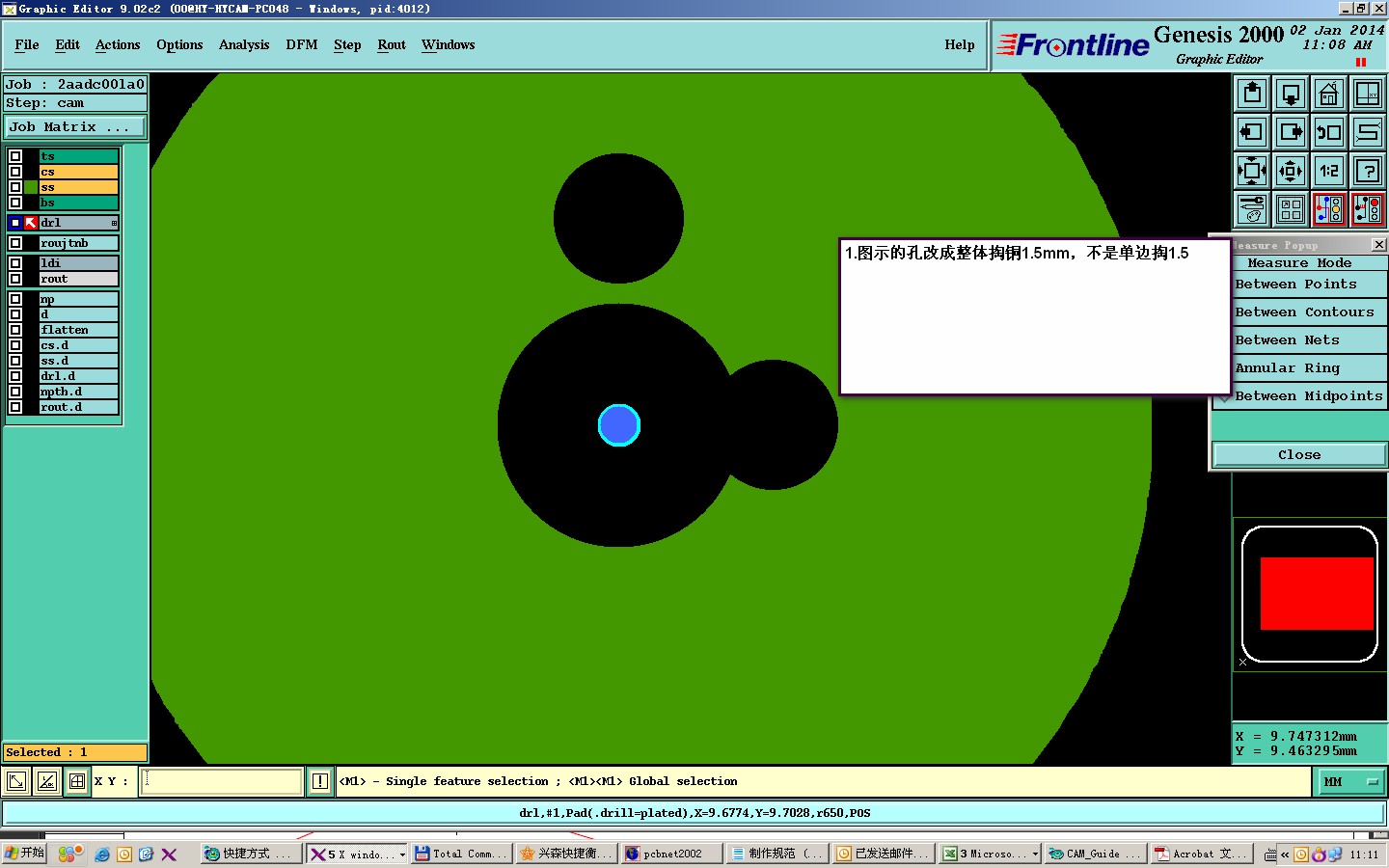
Task: Click the green ss layer color square
Action: pos(32,187)
